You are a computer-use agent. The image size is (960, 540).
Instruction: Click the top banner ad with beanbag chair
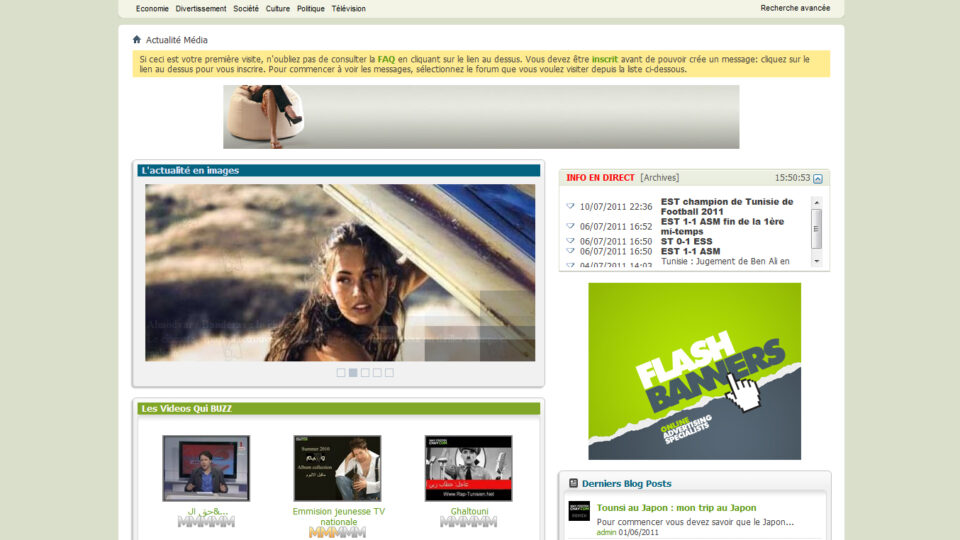click(481, 116)
